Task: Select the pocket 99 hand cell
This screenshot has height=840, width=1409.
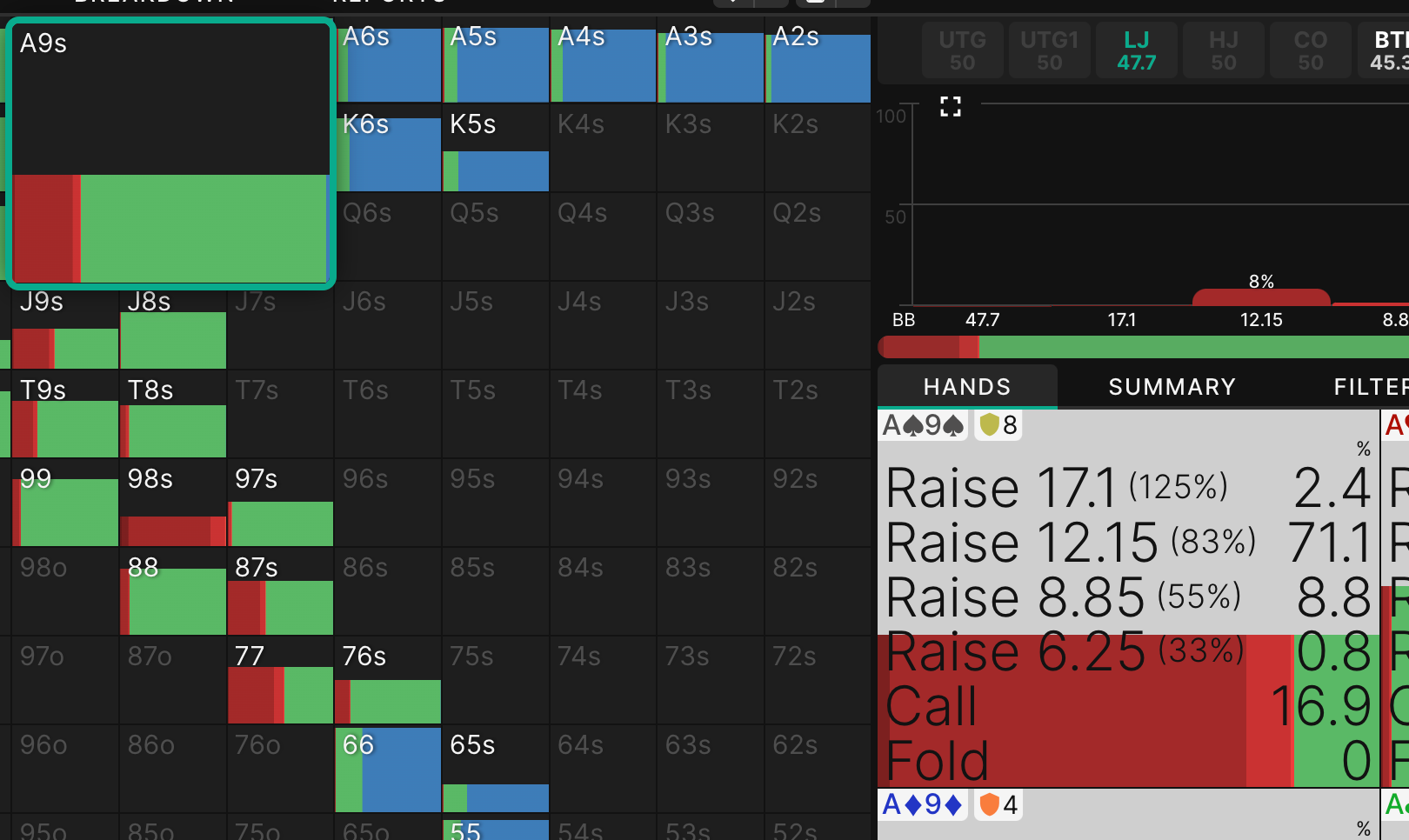Action: 65,503
